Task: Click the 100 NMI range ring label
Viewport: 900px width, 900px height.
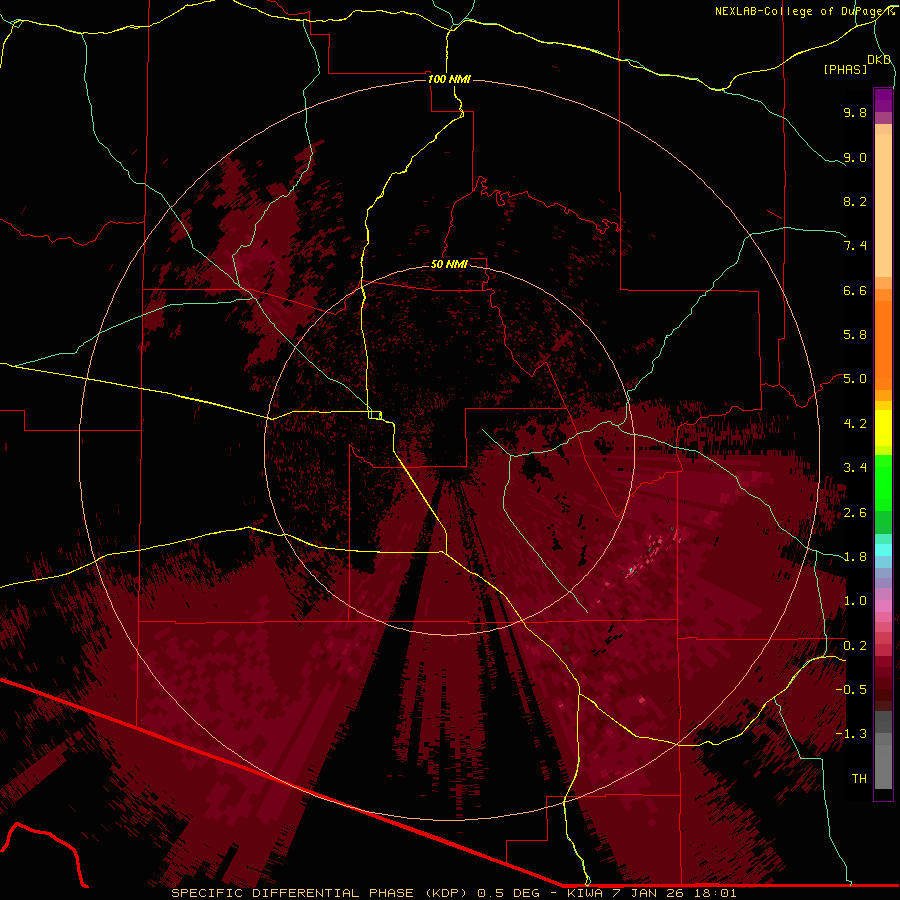Action: pos(449,79)
